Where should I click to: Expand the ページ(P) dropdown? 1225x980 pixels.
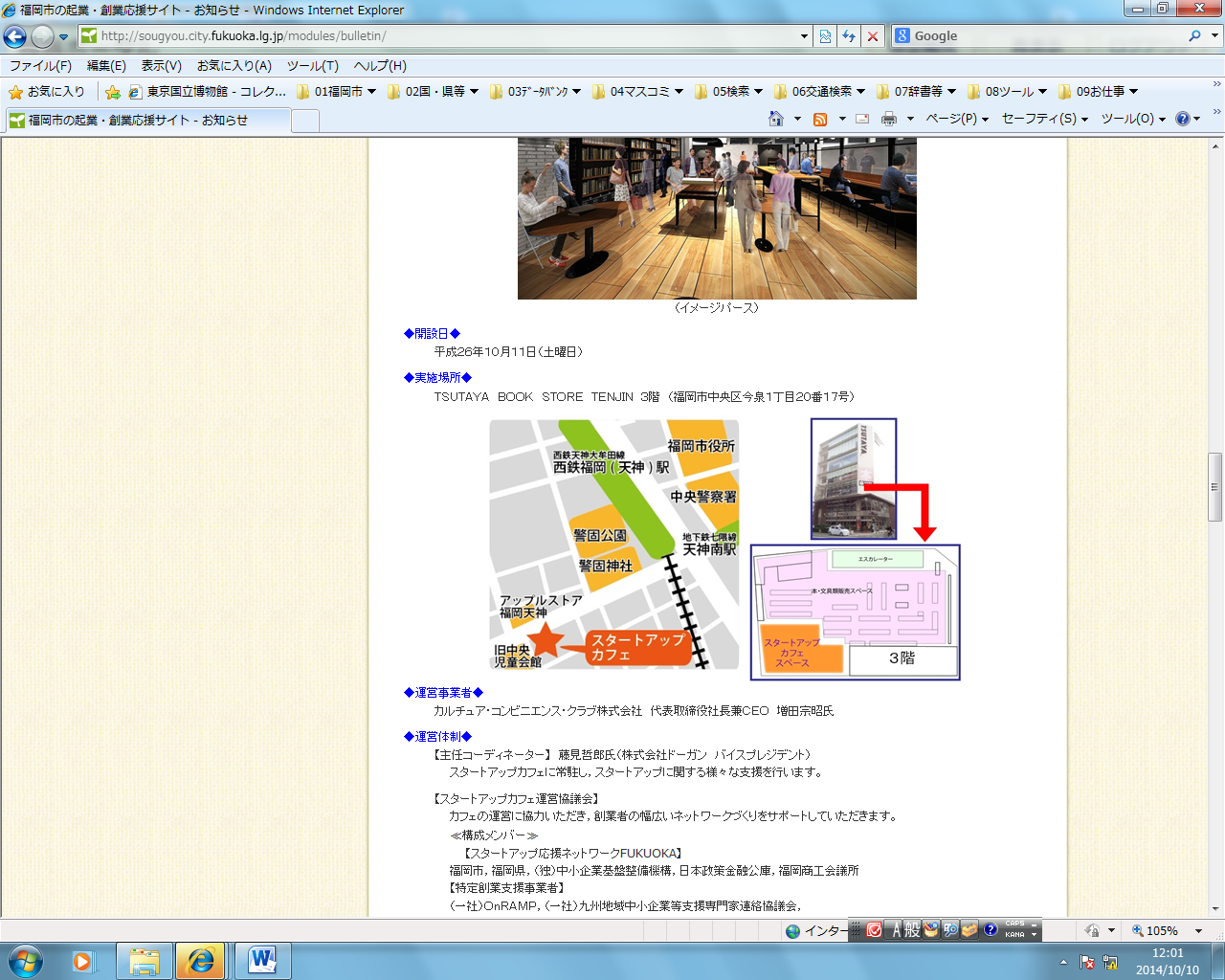point(956,119)
